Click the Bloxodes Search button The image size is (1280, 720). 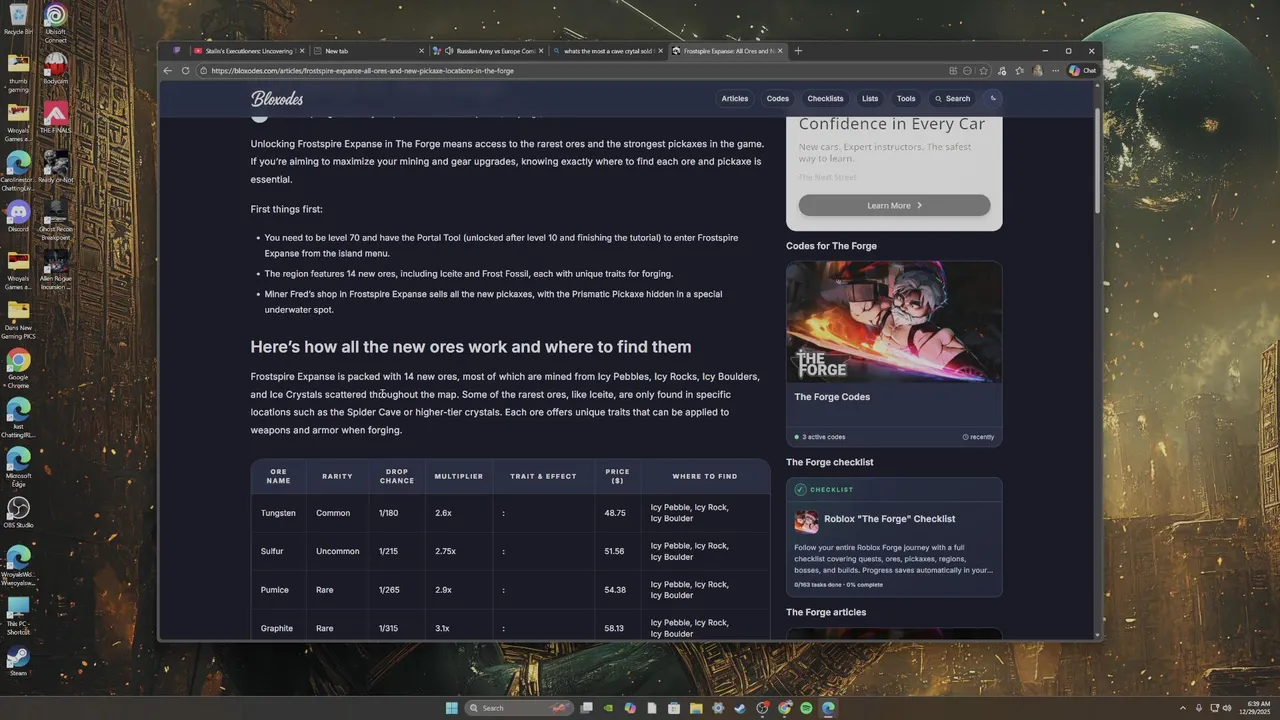pyautogui.click(x=952, y=99)
